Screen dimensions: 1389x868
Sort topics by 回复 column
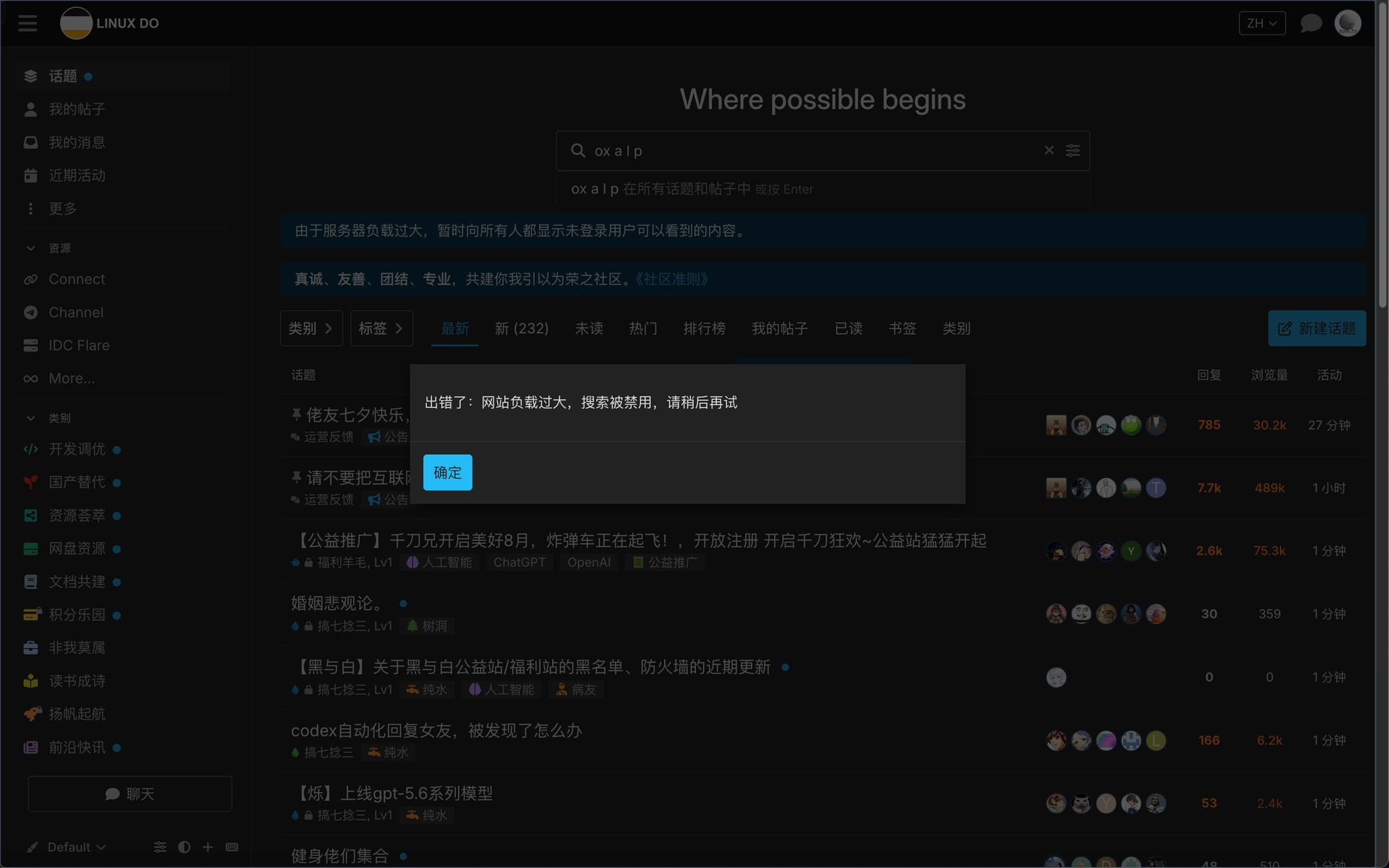pos(1209,375)
